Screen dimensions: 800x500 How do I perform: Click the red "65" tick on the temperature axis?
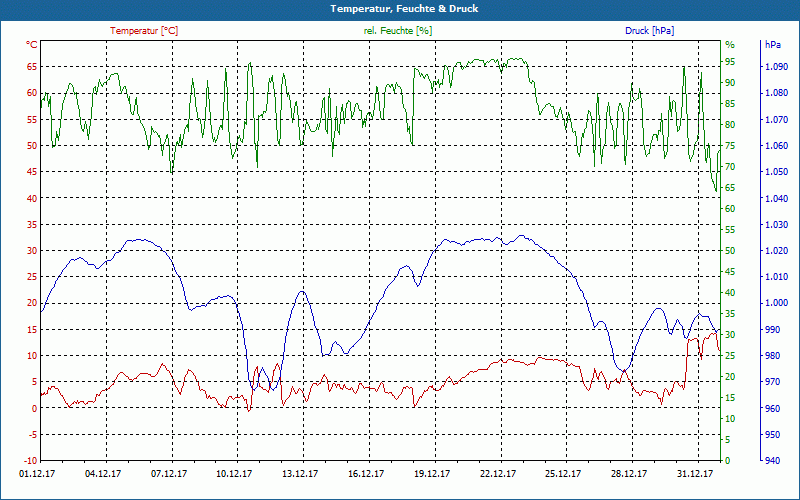[x=32, y=67]
